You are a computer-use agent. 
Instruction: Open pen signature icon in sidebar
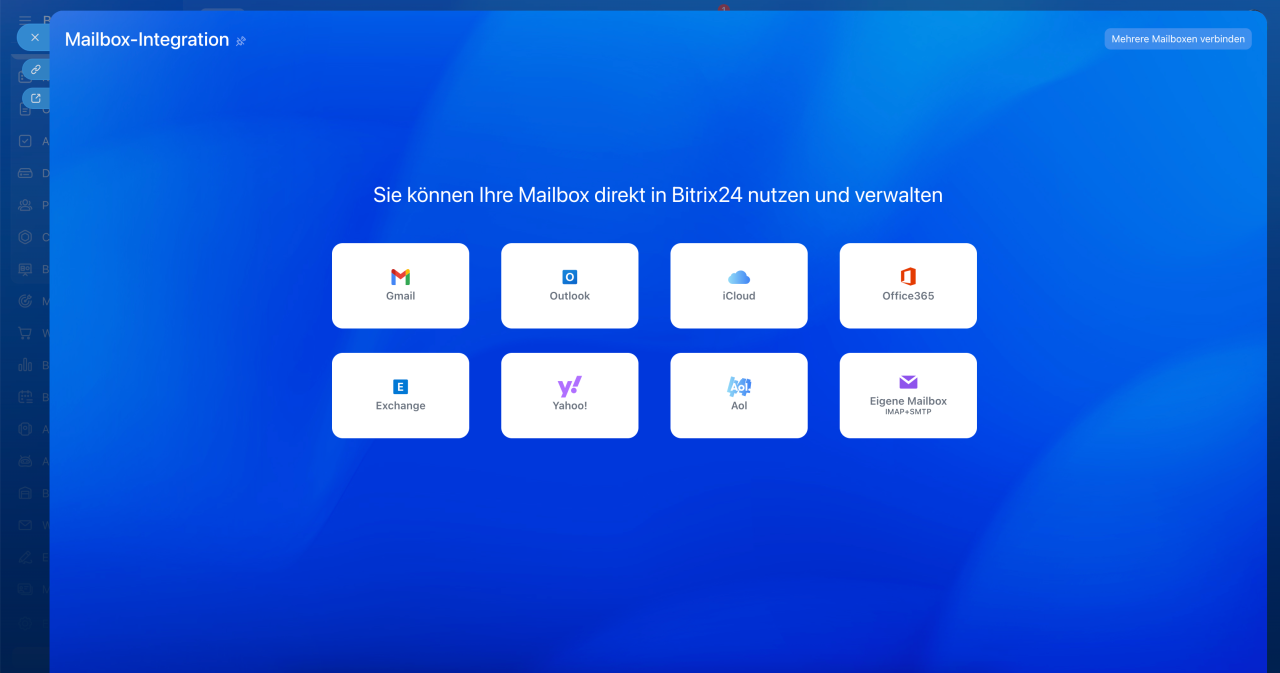(25, 557)
